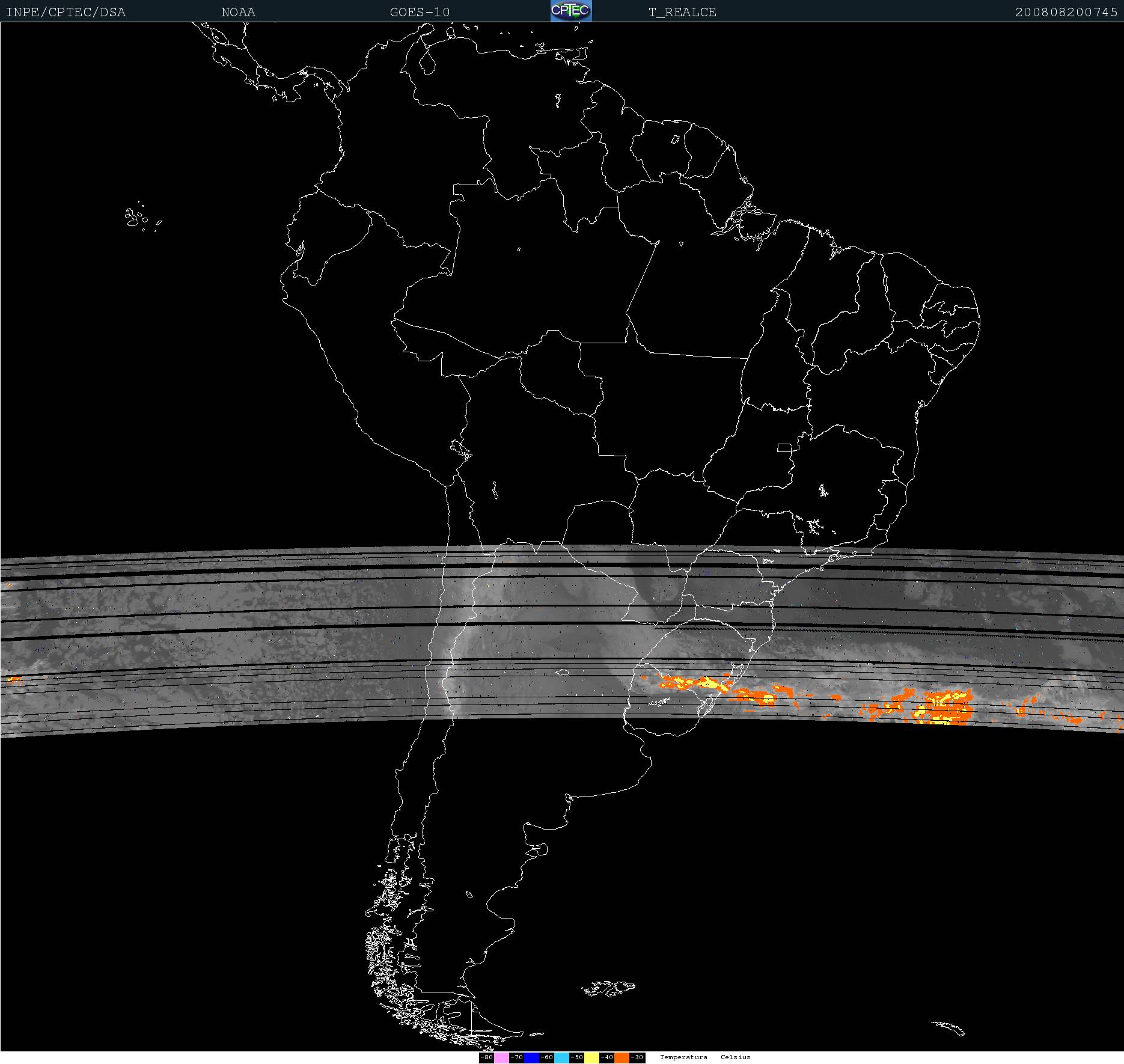
Task: Click the -40 temperature legend label
Action: (x=606, y=1057)
